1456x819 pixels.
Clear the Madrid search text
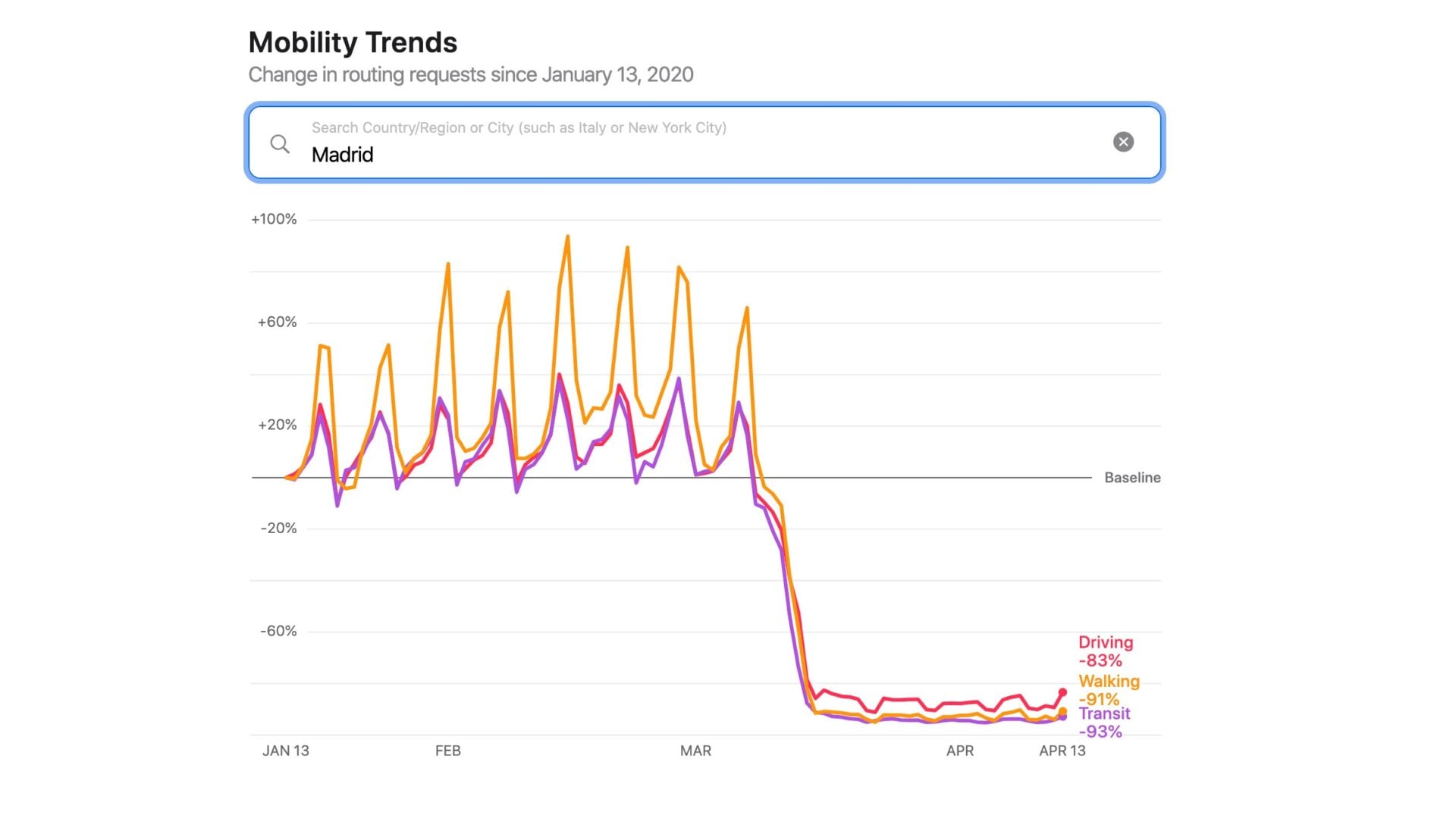[x=1123, y=142]
